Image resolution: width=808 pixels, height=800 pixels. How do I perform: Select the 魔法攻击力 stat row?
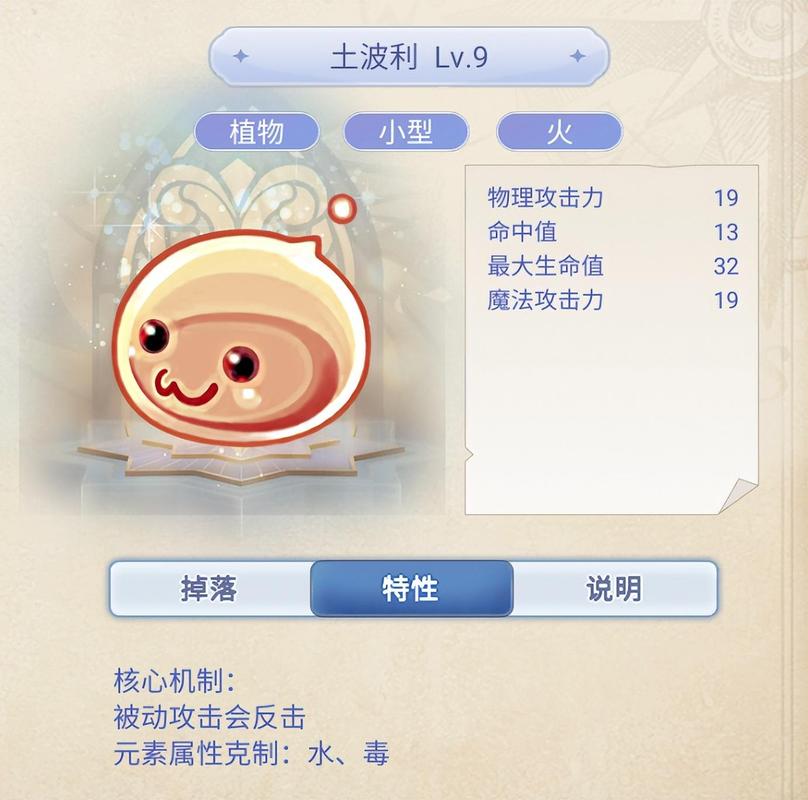pos(613,300)
